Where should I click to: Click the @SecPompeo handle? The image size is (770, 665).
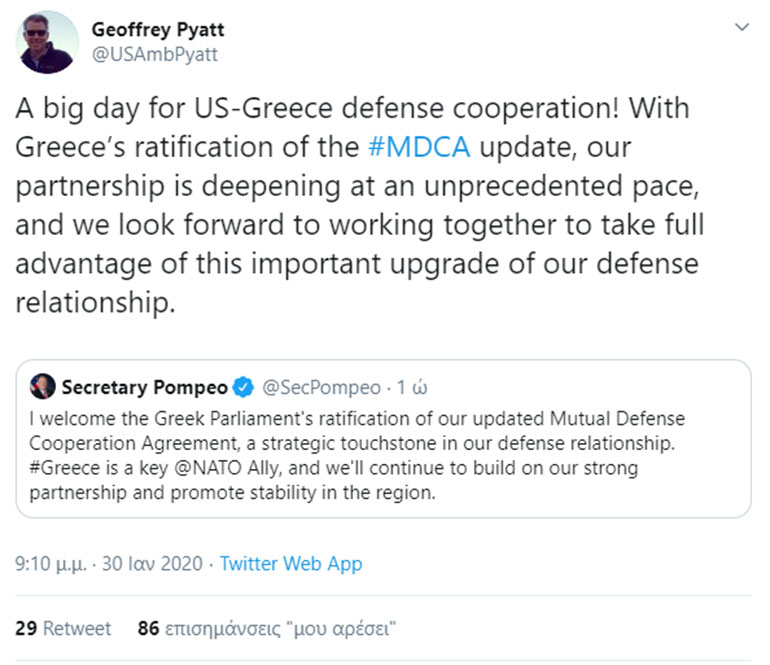coord(320,387)
